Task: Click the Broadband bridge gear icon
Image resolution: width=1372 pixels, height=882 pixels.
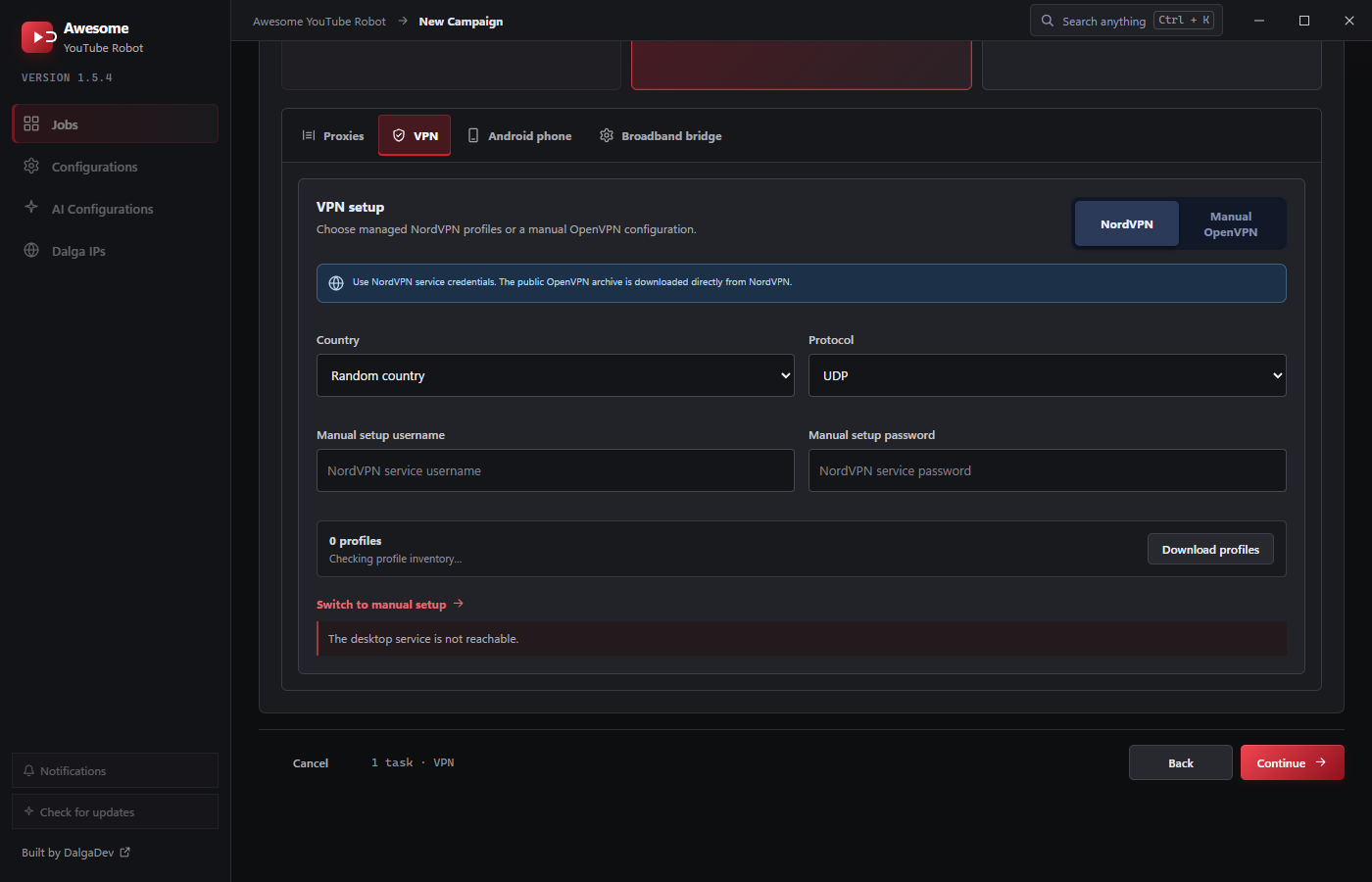Action: (x=607, y=136)
